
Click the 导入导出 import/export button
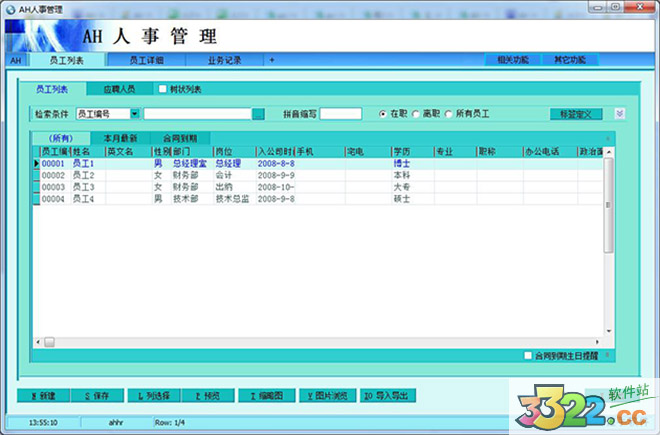coord(386,396)
